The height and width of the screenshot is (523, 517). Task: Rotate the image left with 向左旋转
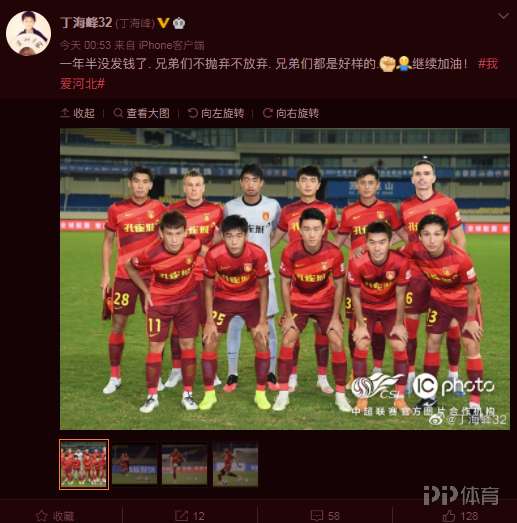tap(216, 113)
